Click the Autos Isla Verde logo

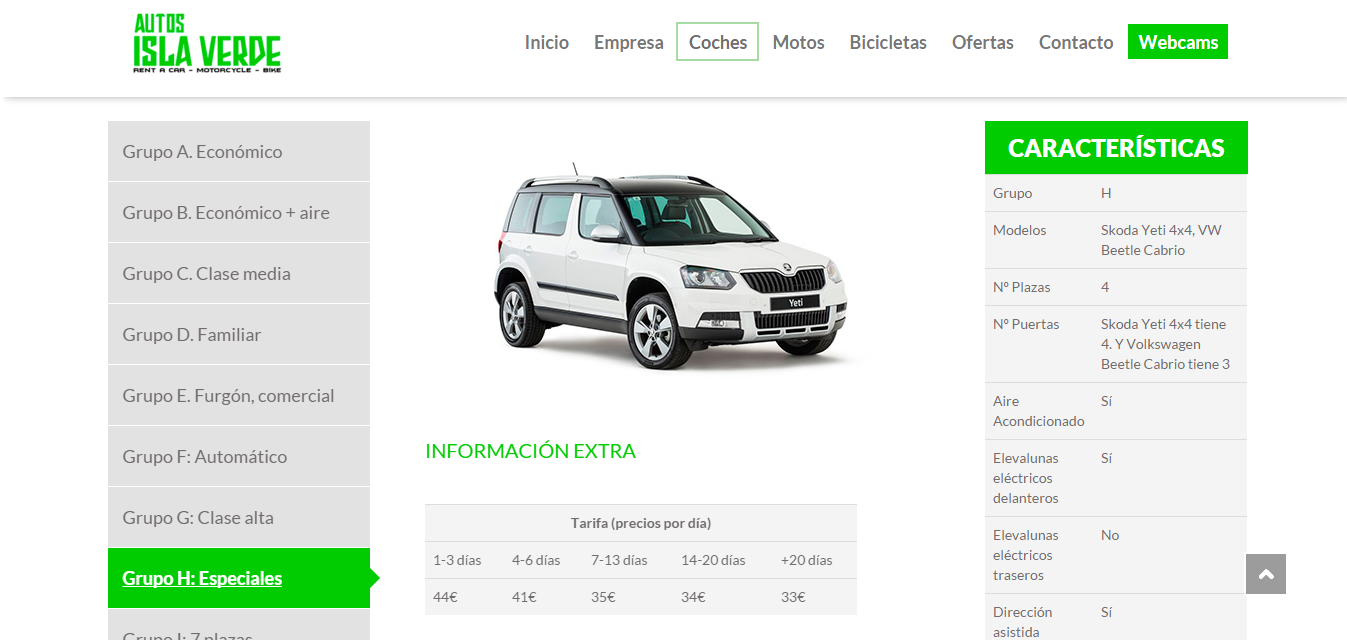tap(207, 43)
